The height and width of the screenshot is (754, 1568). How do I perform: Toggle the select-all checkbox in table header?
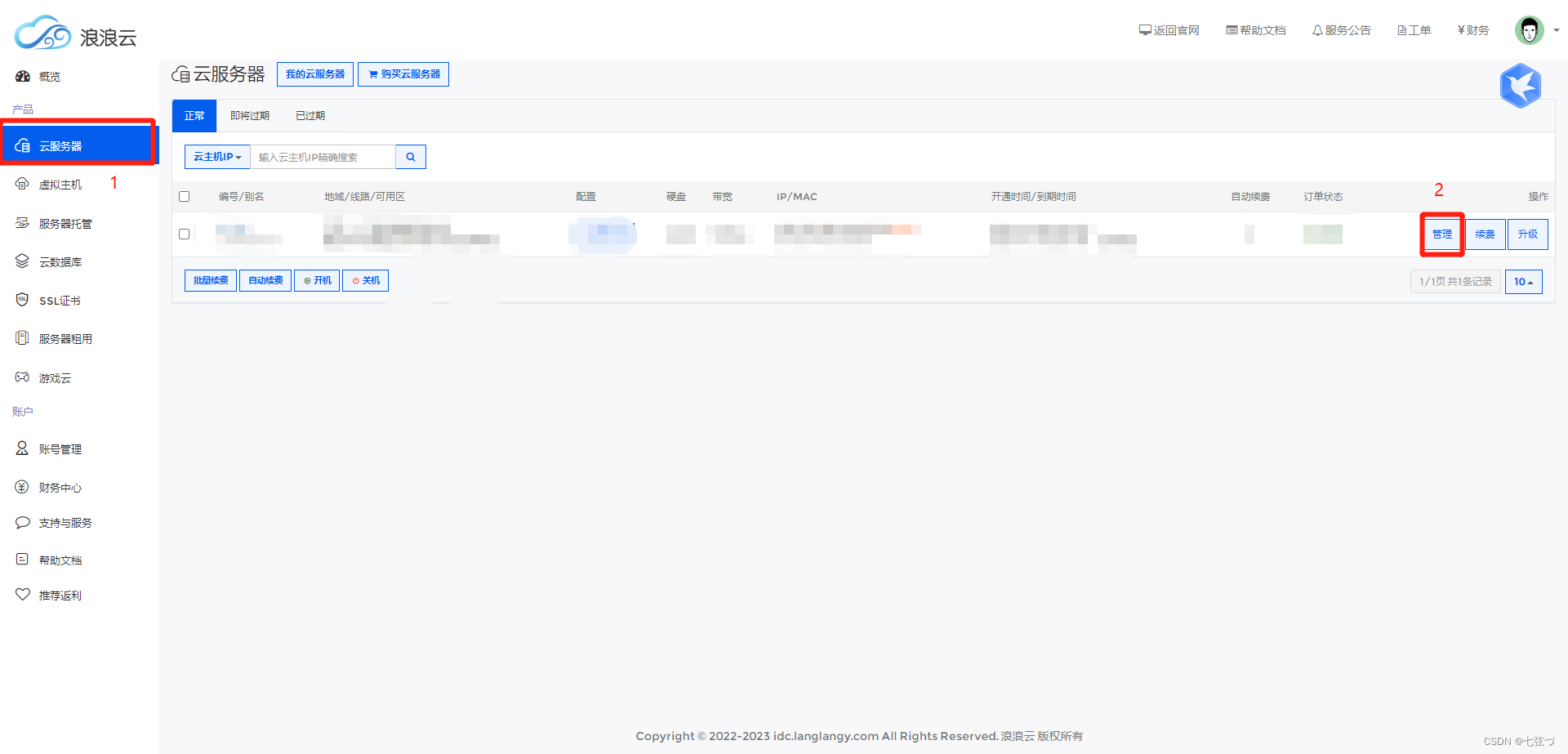point(185,197)
